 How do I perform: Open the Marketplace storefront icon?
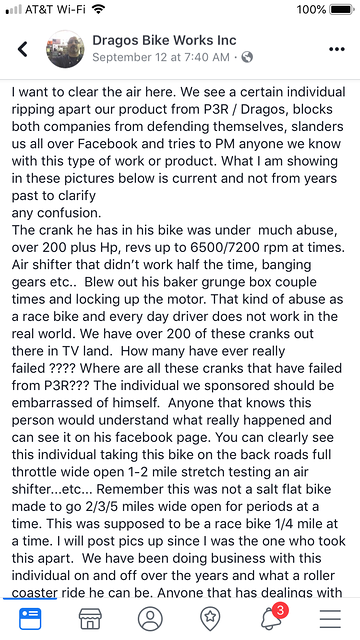tap(90, 618)
